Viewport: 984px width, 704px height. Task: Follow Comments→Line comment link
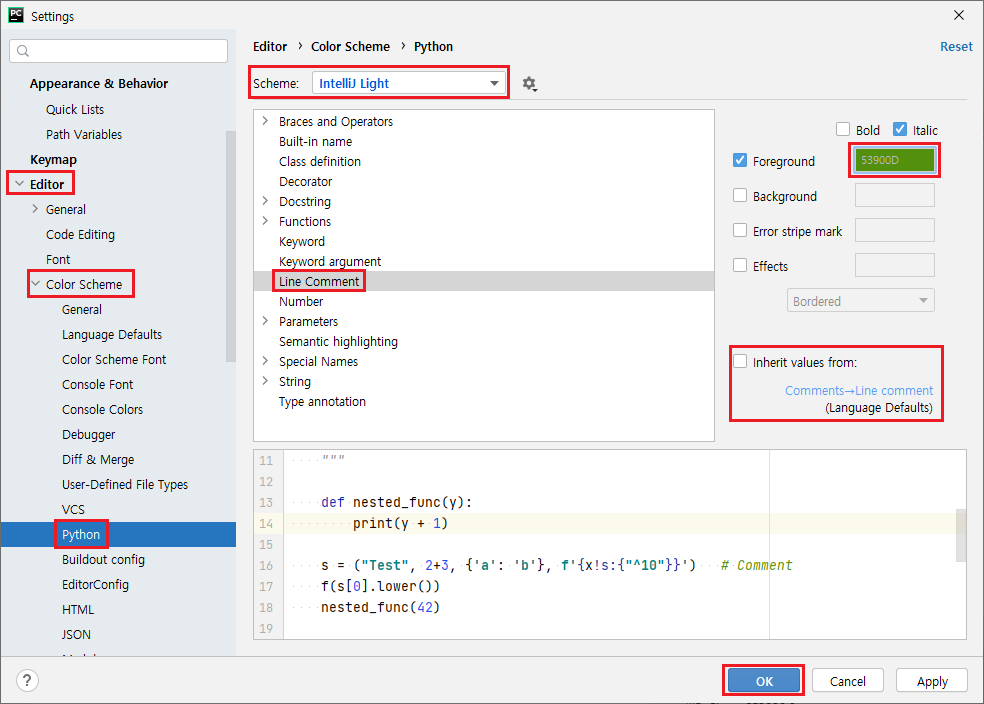[x=858, y=390]
